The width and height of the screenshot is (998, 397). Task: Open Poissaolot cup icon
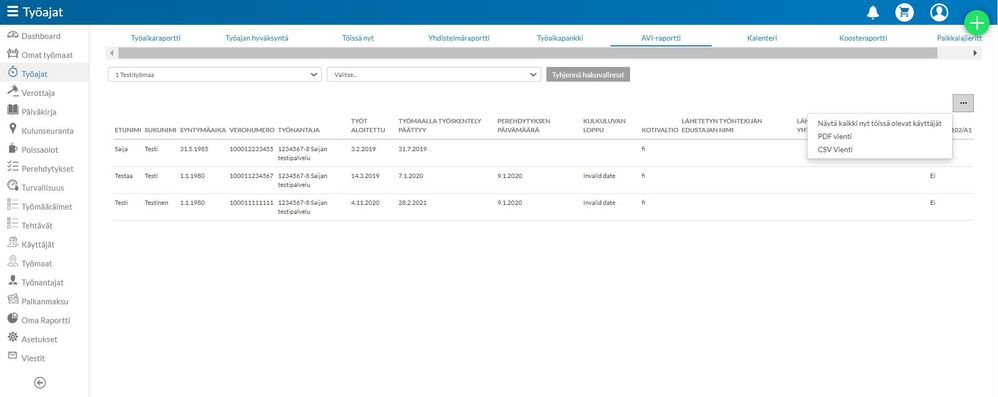click(x=13, y=149)
